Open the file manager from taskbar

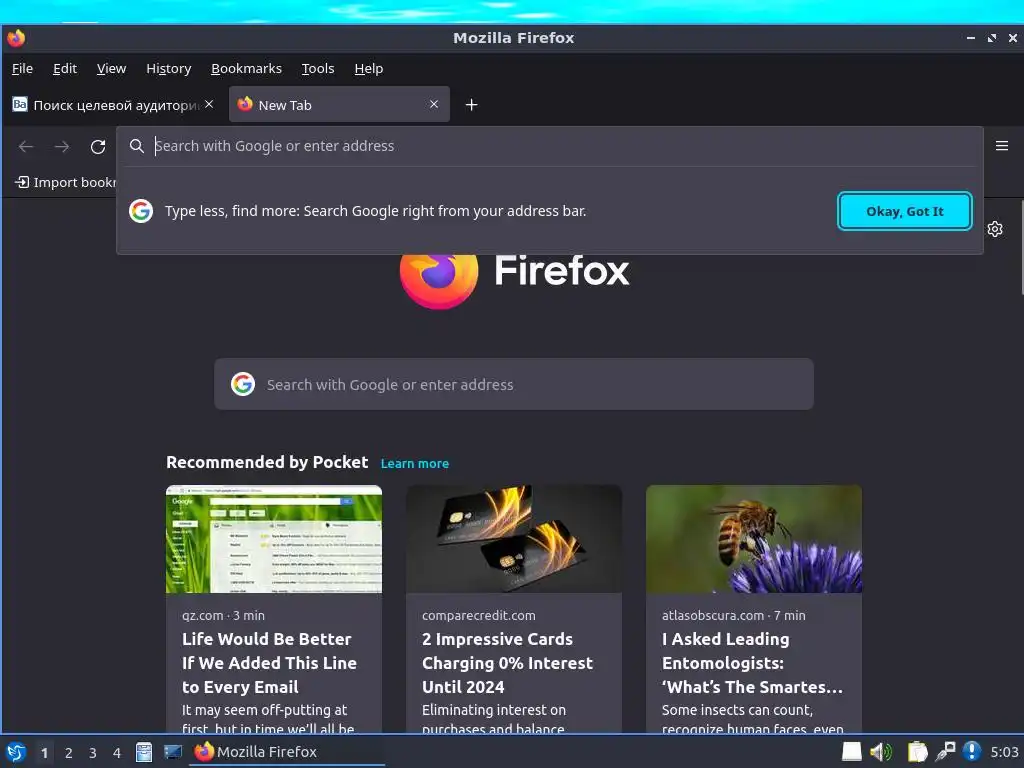point(144,752)
